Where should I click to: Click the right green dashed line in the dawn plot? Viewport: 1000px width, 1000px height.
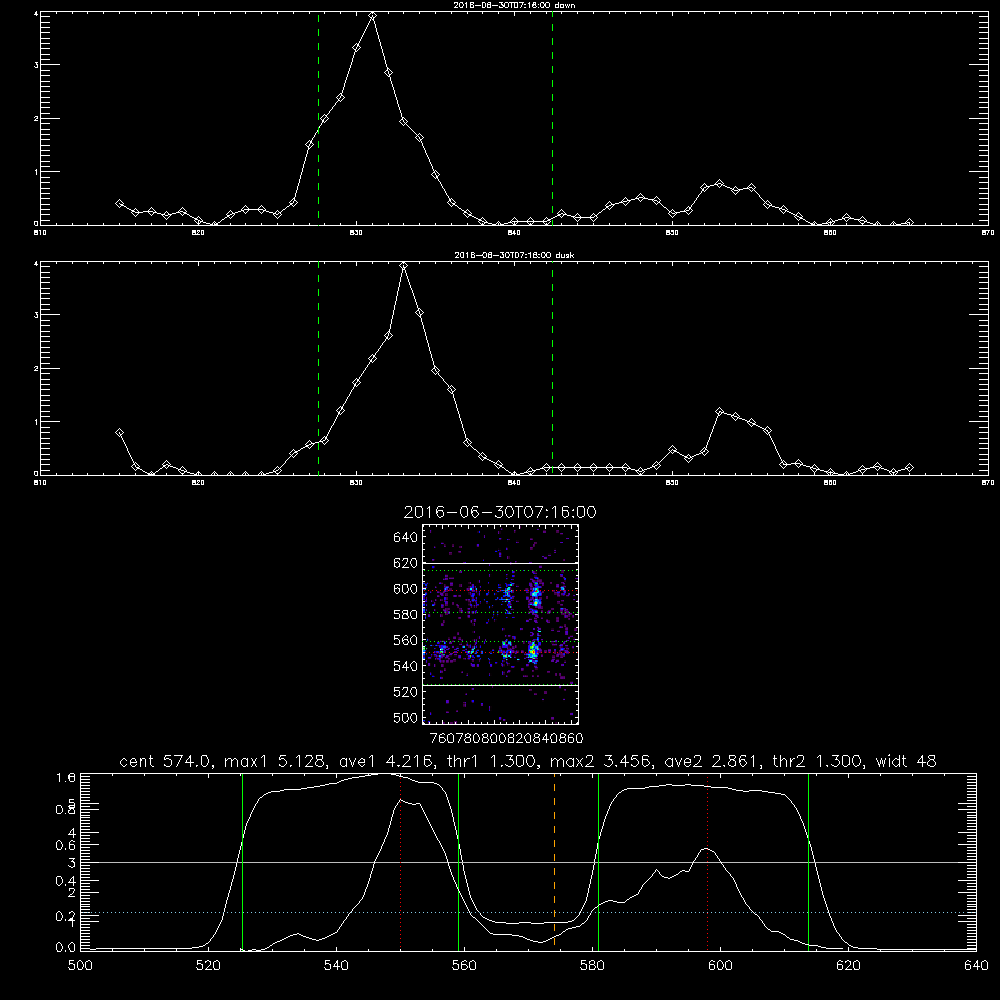pos(552,118)
